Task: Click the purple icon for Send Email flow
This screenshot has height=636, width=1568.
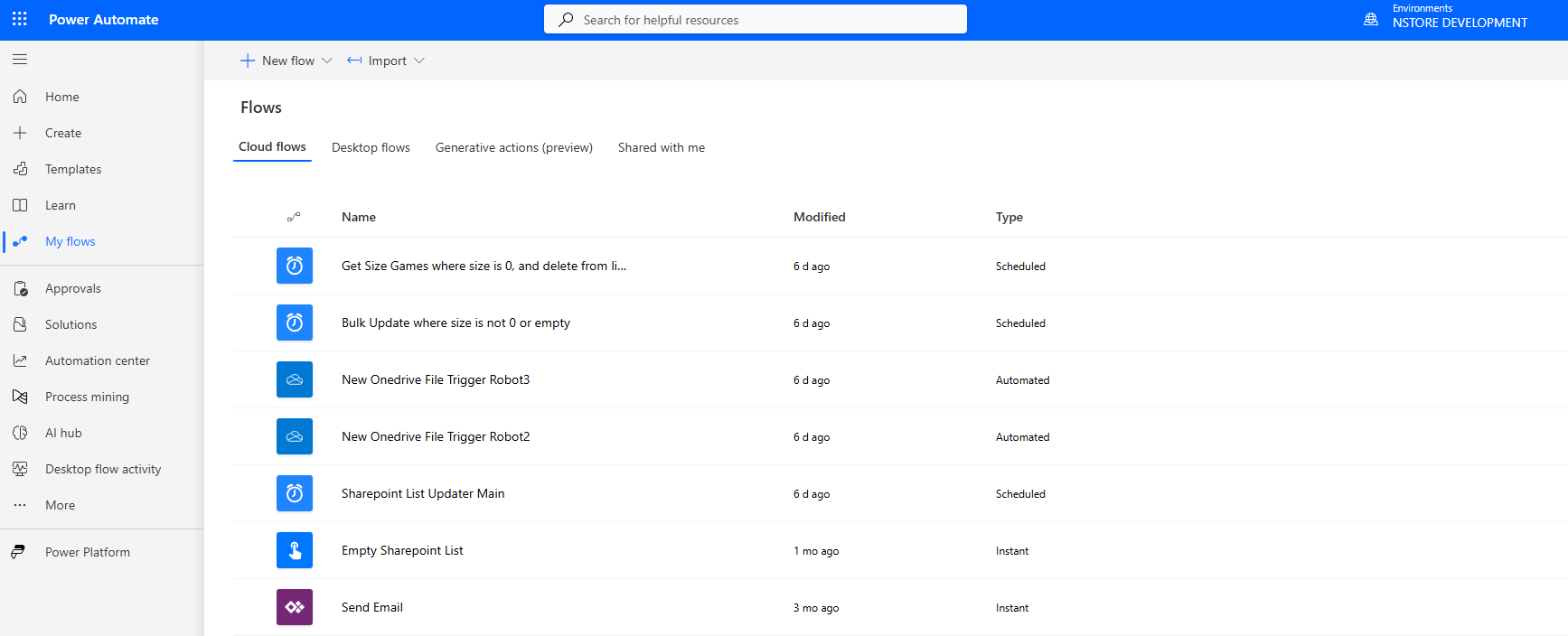Action: [x=295, y=607]
